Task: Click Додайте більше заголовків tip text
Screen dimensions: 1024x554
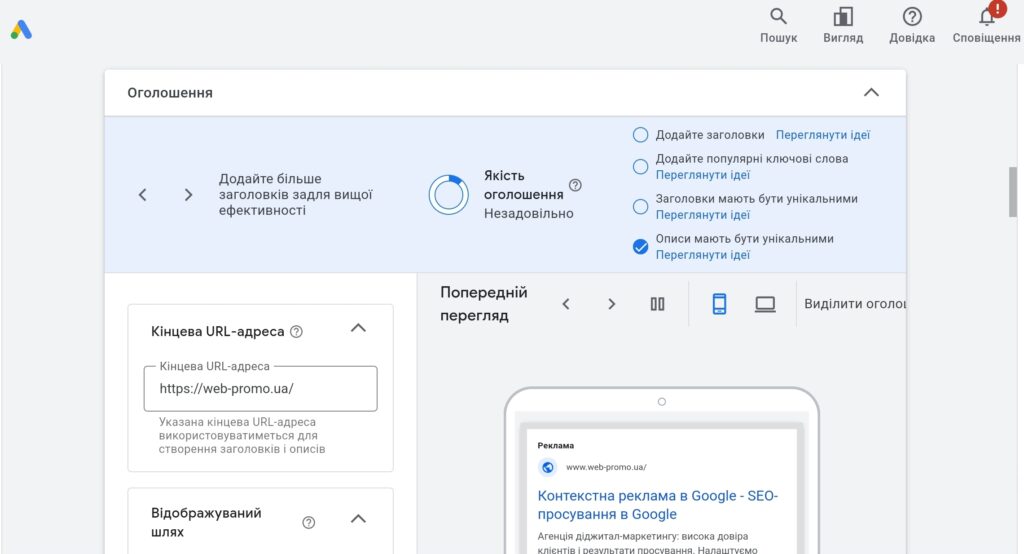Action: coord(295,195)
